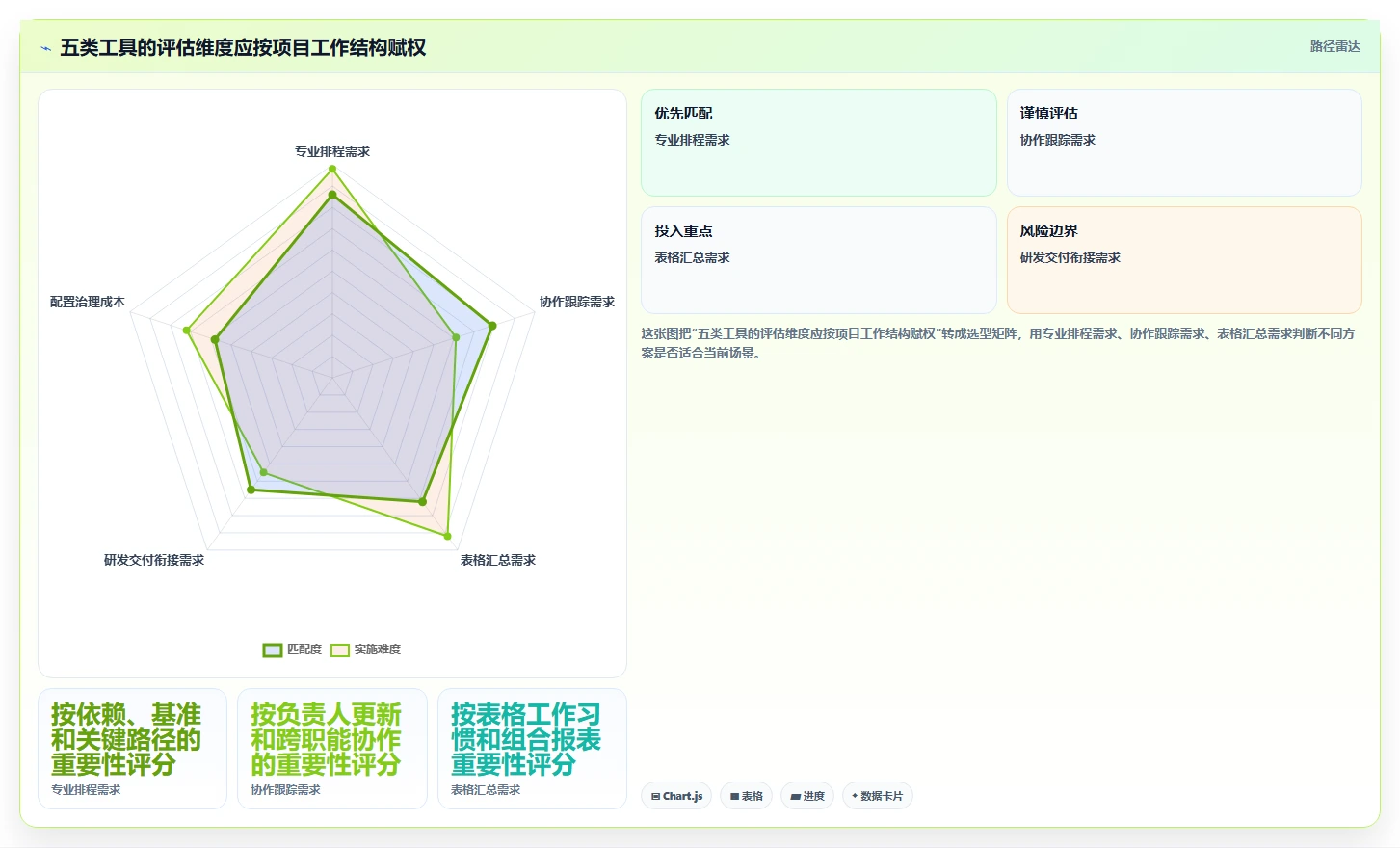This screenshot has height=848, width=1400.
Task: Open the 风险边界 card
Action: (x=1184, y=260)
